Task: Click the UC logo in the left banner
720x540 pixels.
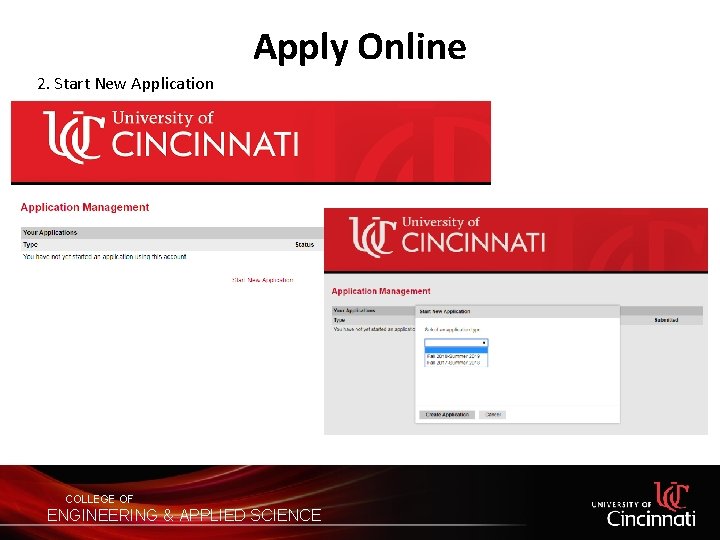Action: (x=74, y=137)
